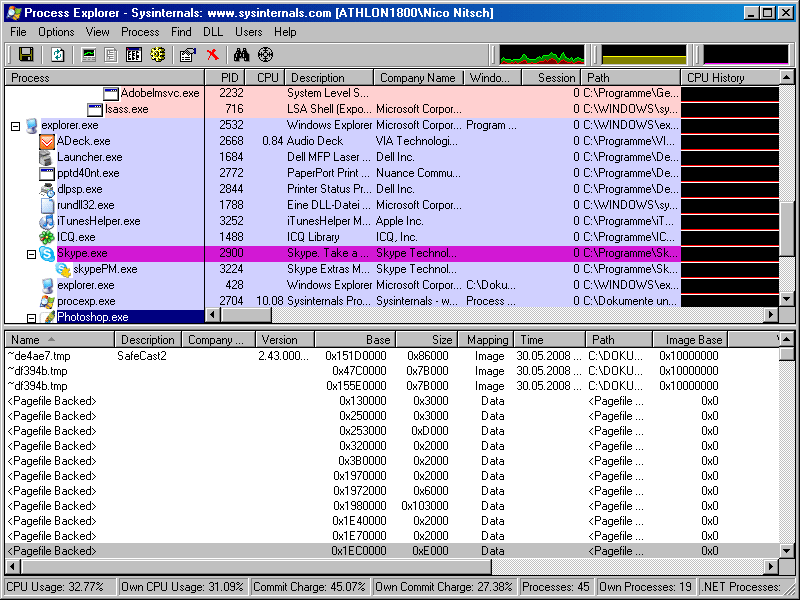Sort processes by the CPU column header

(265, 78)
